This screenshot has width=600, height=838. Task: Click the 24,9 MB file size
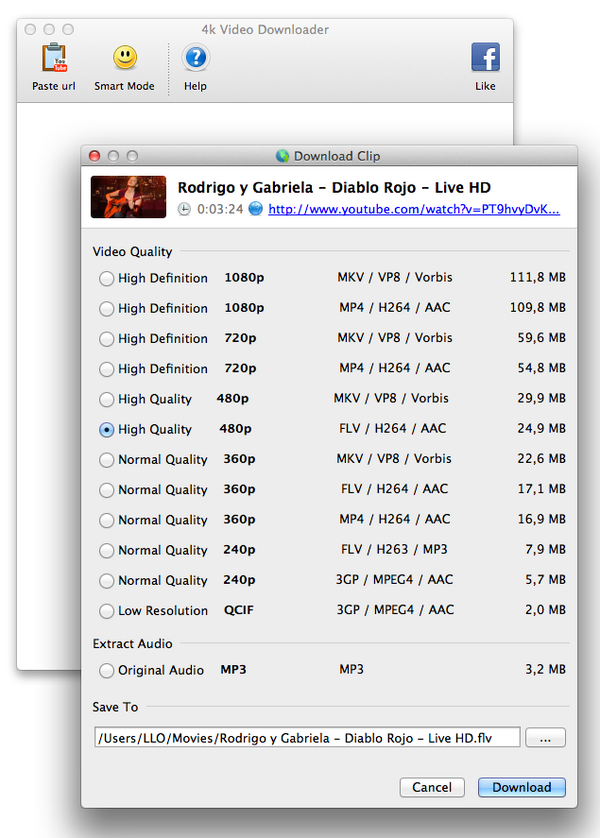pyautogui.click(x=541, y=429)
